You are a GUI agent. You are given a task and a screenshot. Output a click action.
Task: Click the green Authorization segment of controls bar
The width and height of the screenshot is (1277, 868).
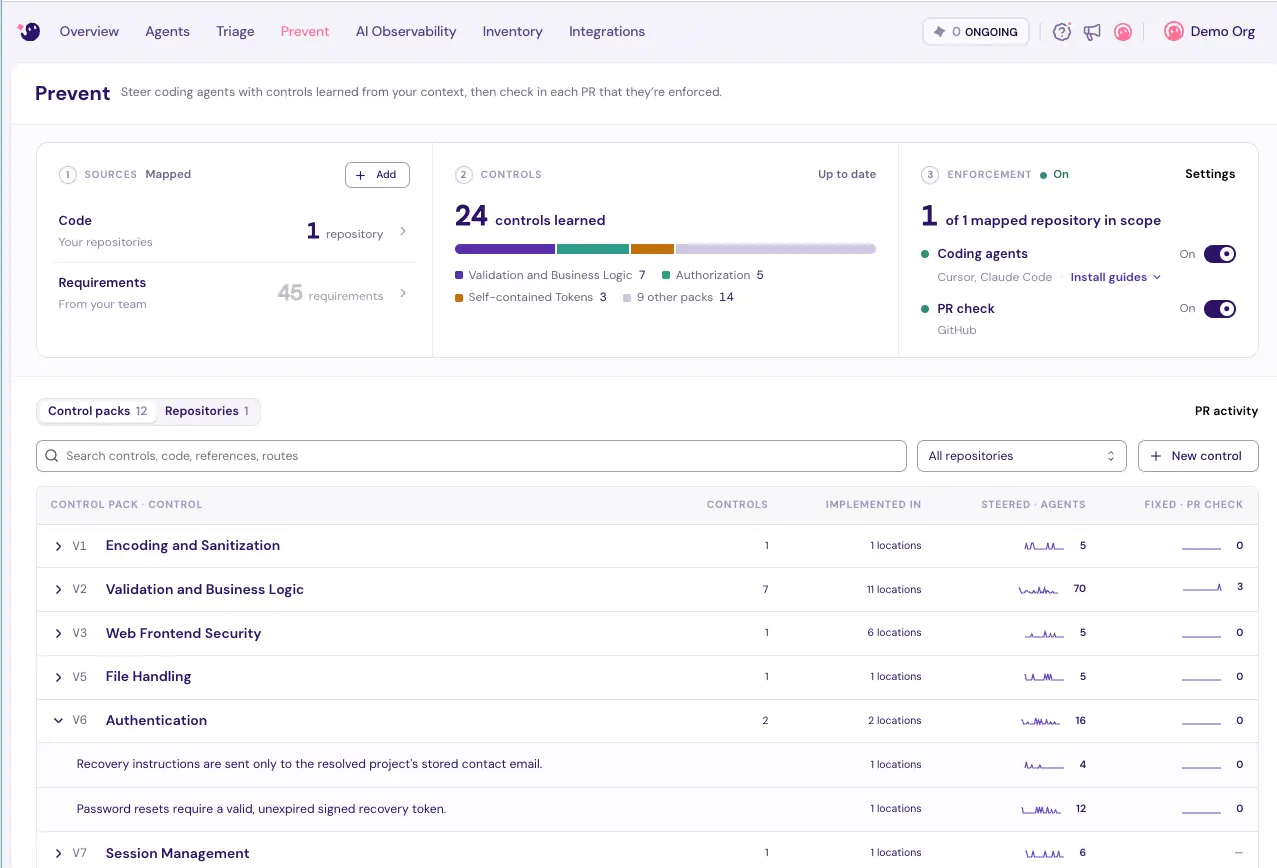coord(593,249)
